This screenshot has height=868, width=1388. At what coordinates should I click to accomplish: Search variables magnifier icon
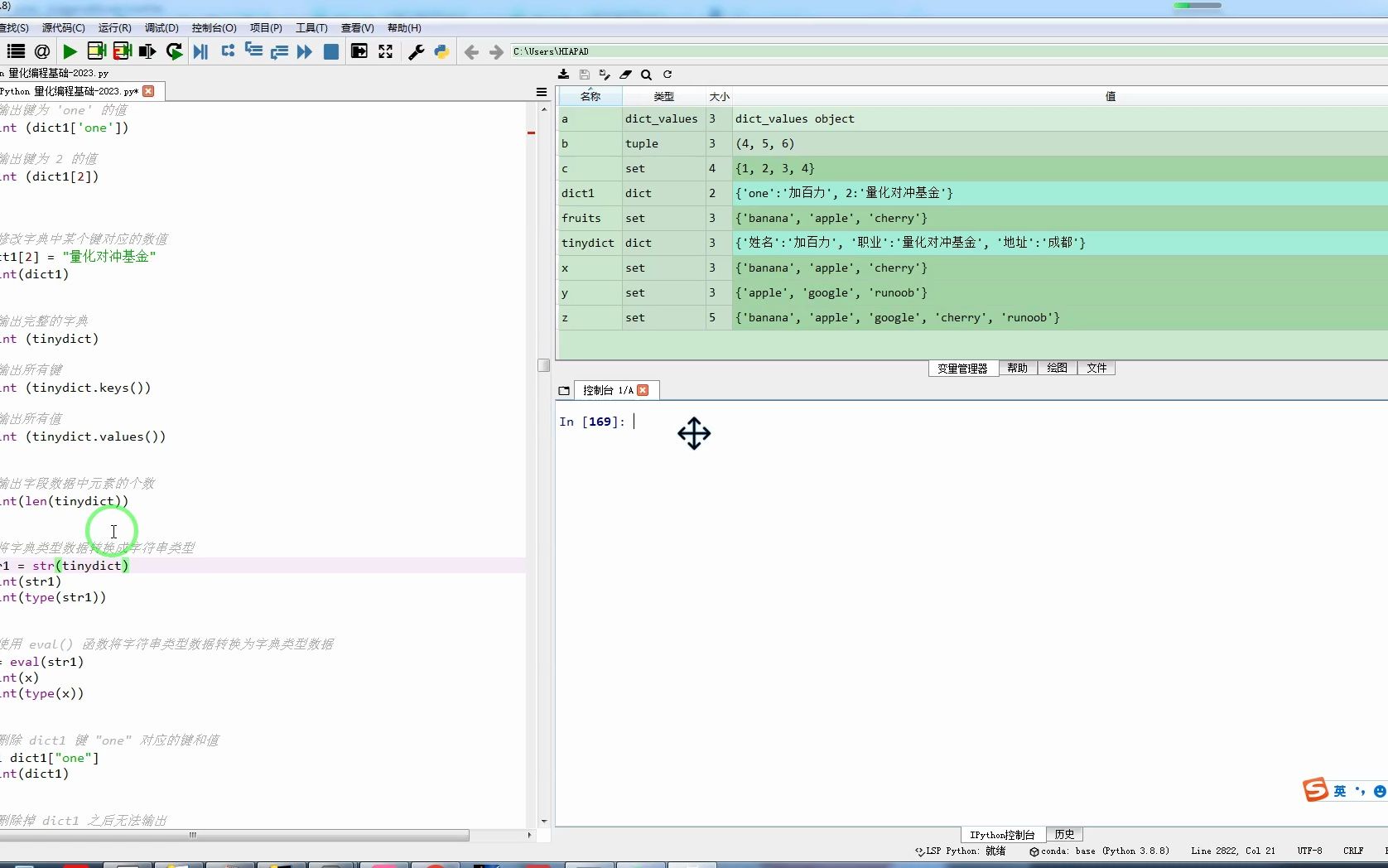point(646,75)
